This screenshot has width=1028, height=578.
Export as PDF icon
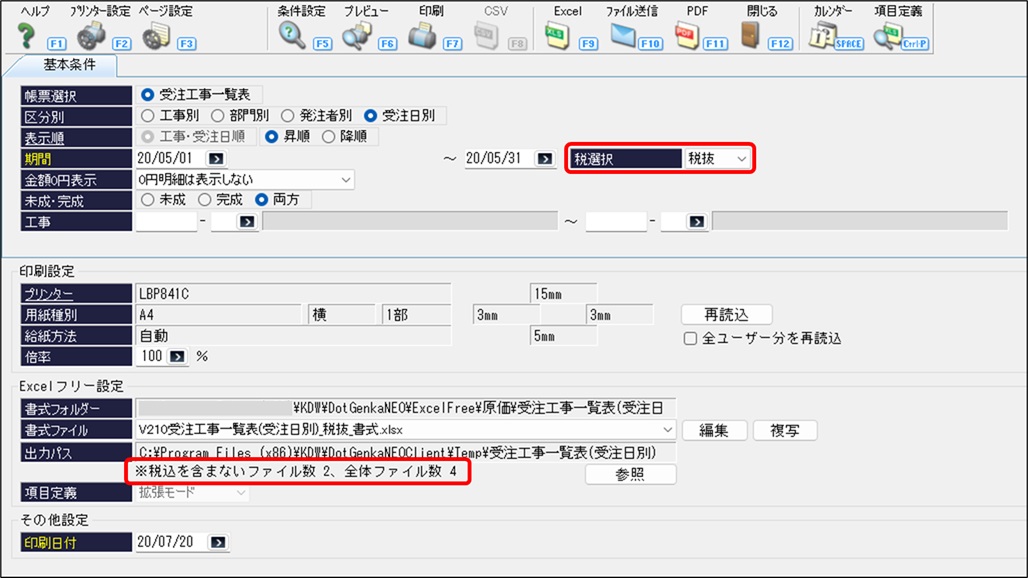pyautogui.click(x=686, y=36)
